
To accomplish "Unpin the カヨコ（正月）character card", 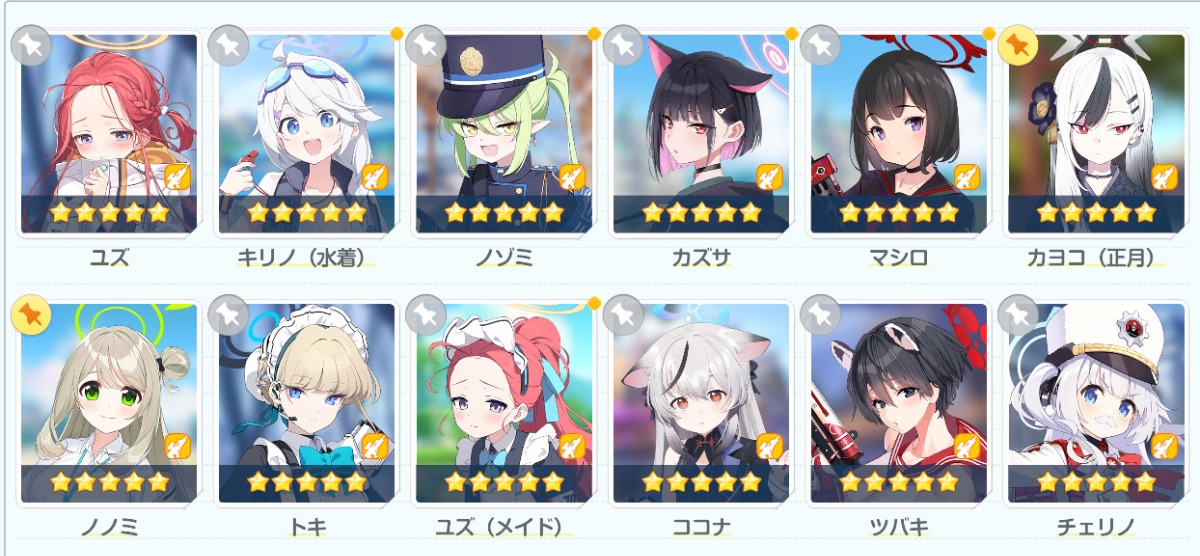I will tap(1018, 45).
